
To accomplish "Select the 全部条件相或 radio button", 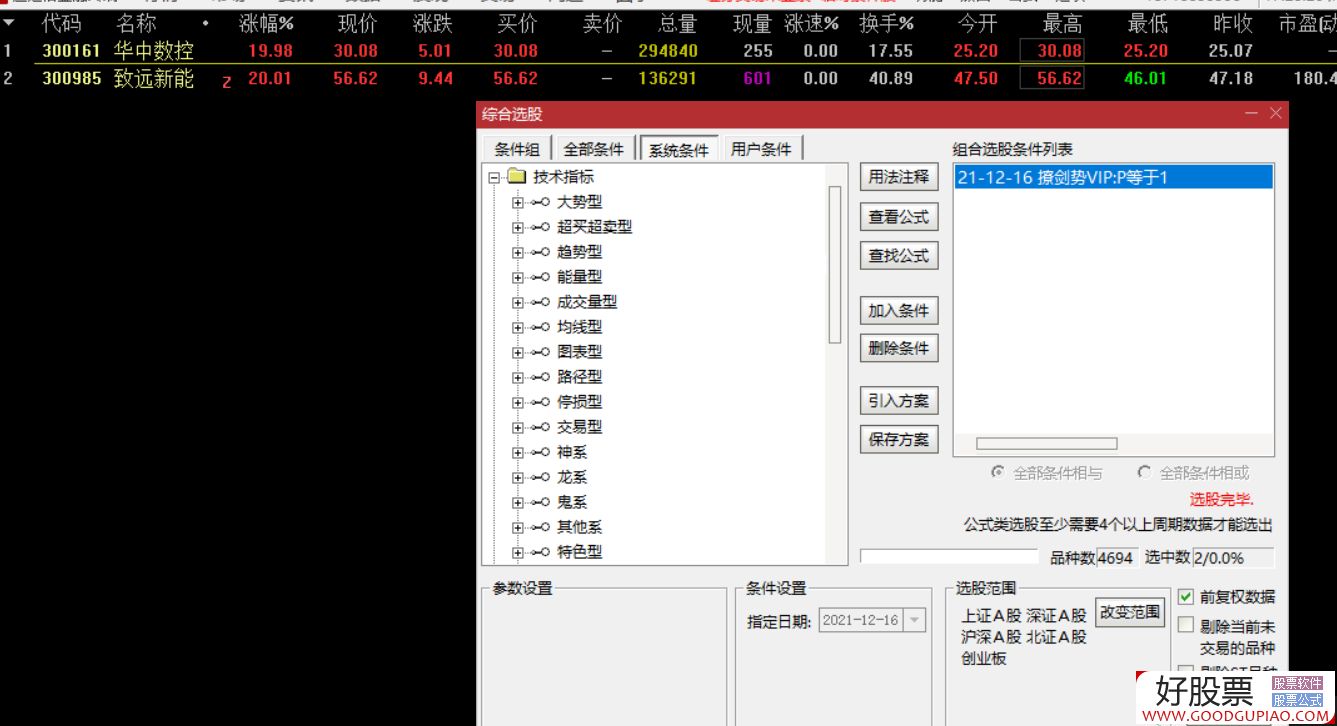I will [1144, 473].
